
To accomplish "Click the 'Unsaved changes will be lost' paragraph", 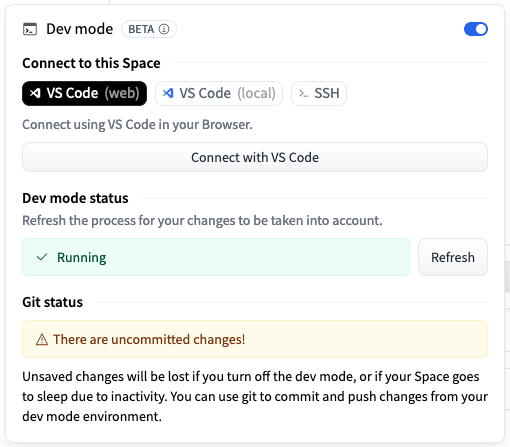I will pyautogui.click(x=255, y=396).
